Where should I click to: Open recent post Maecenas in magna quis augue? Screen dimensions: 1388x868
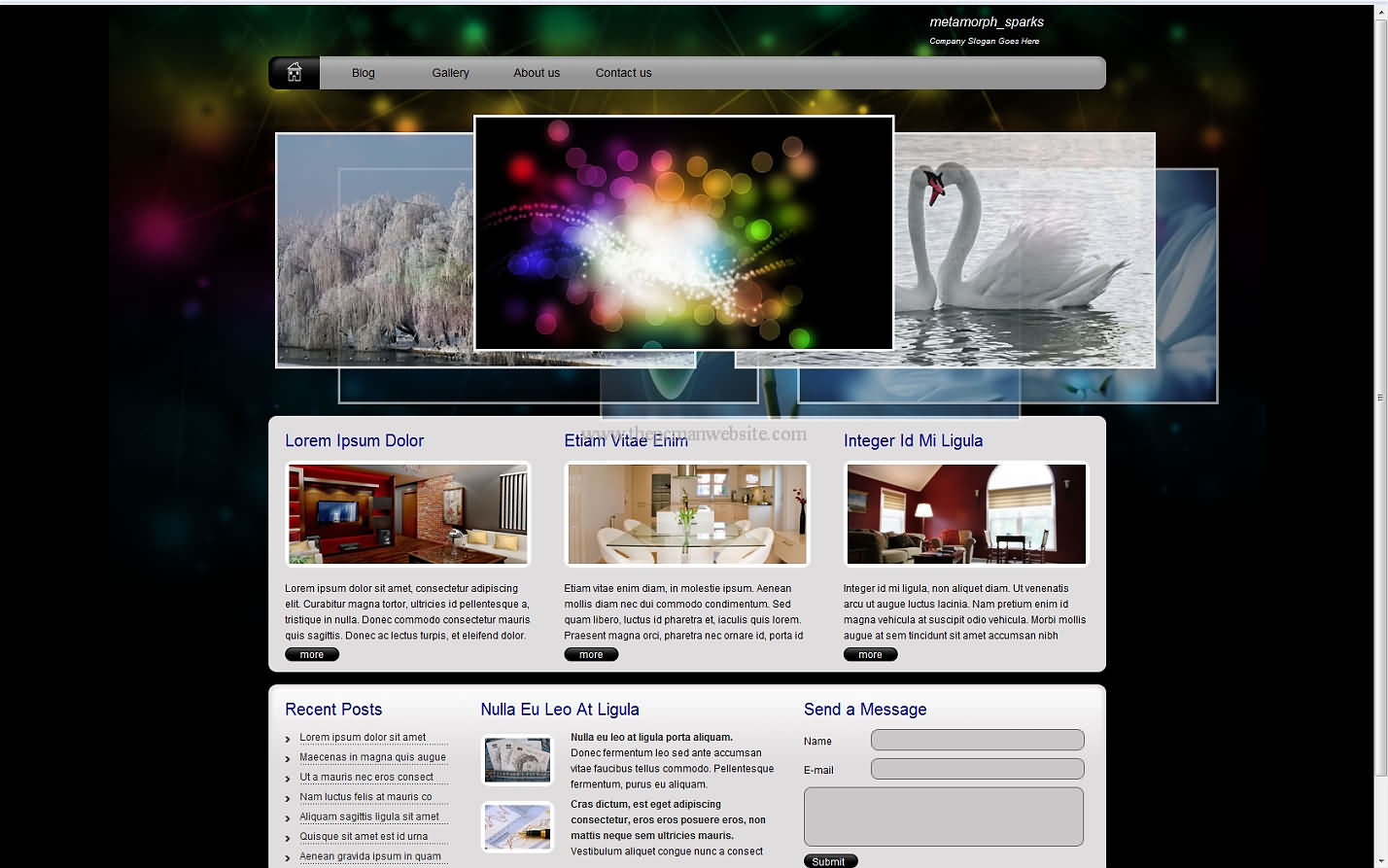pos(372,757)
